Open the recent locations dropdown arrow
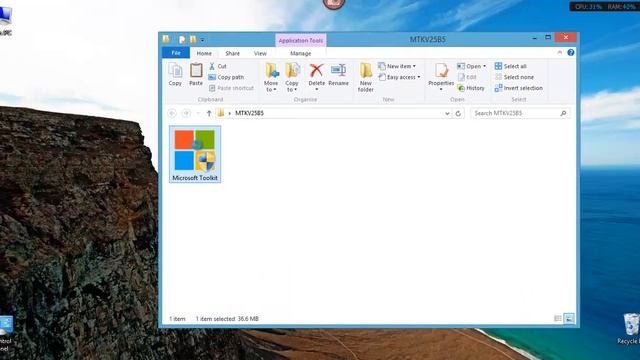This screenshot has width=640, height=360. click(x=198, y=113)
